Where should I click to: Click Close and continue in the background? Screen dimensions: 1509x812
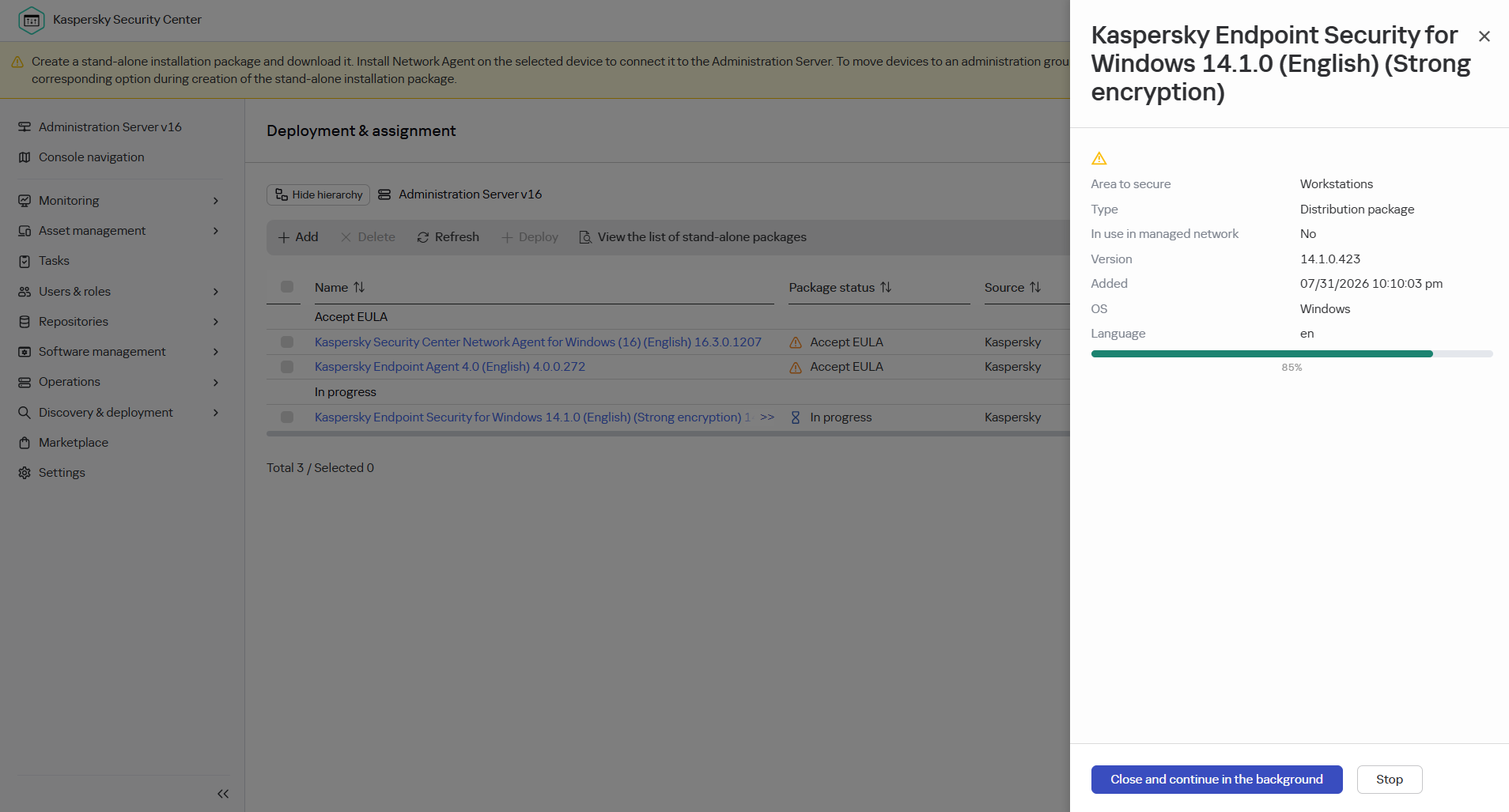point(1216,780)
